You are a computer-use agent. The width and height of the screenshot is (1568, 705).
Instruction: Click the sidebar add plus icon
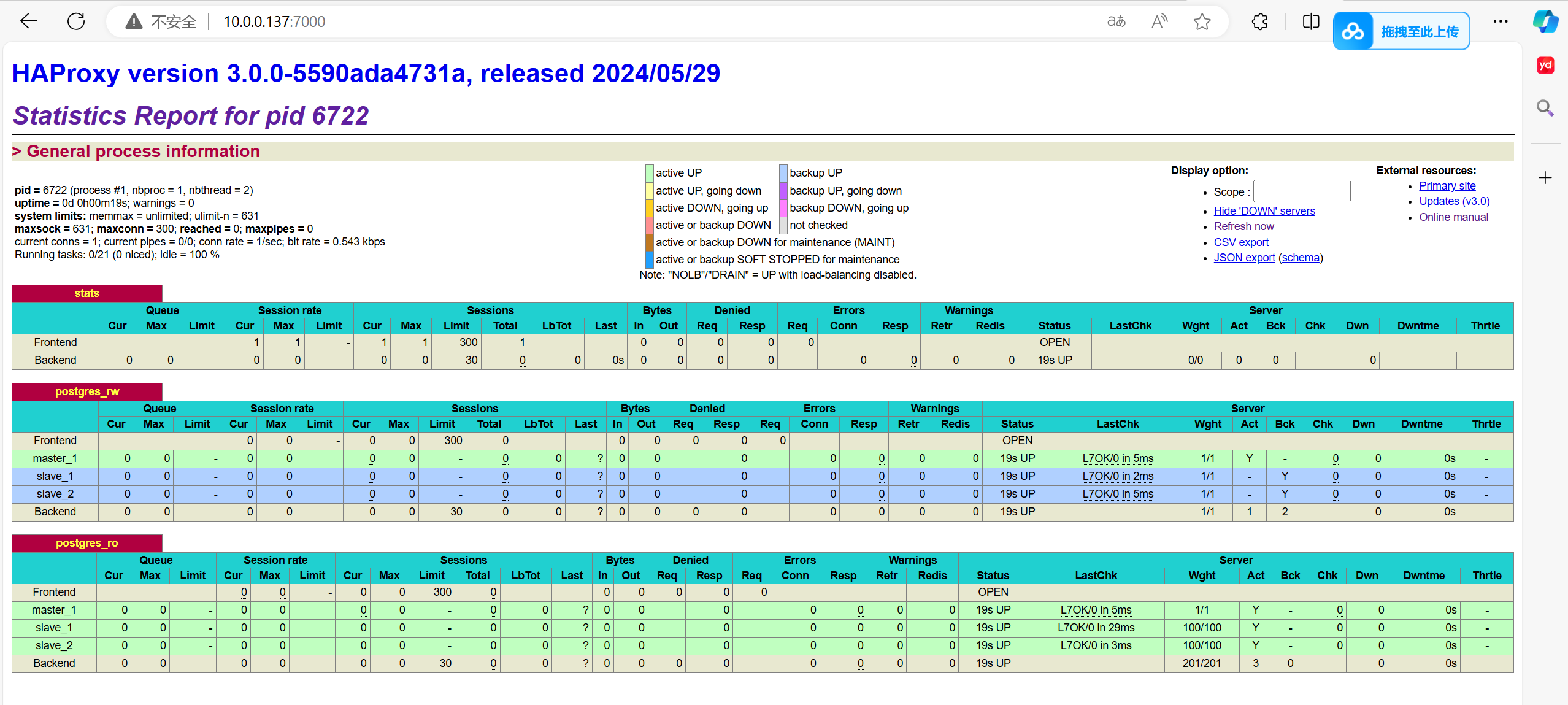(x=1545, y=178)
